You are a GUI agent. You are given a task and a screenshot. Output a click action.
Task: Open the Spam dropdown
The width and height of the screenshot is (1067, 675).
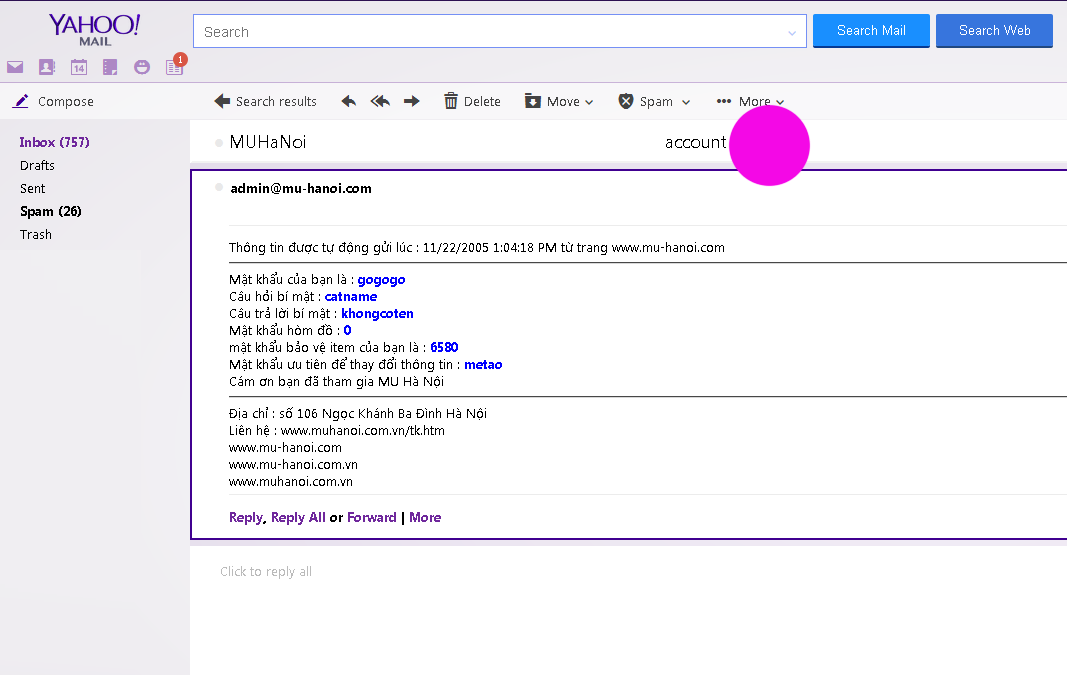pyautogui.click(x=655, y=101)
